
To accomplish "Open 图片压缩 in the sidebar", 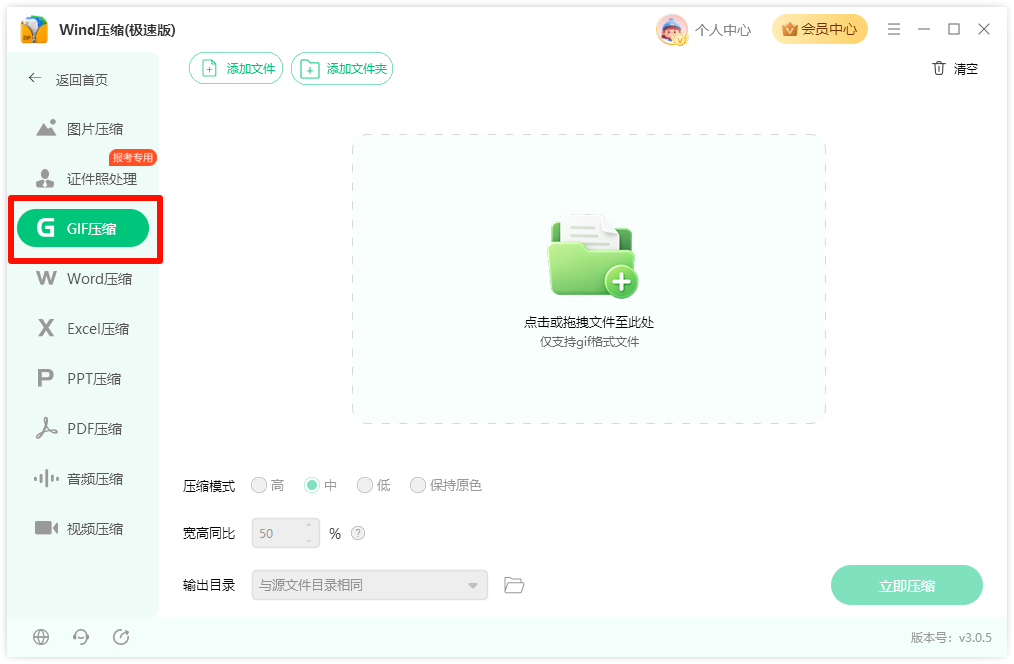I will pos(83,129).
